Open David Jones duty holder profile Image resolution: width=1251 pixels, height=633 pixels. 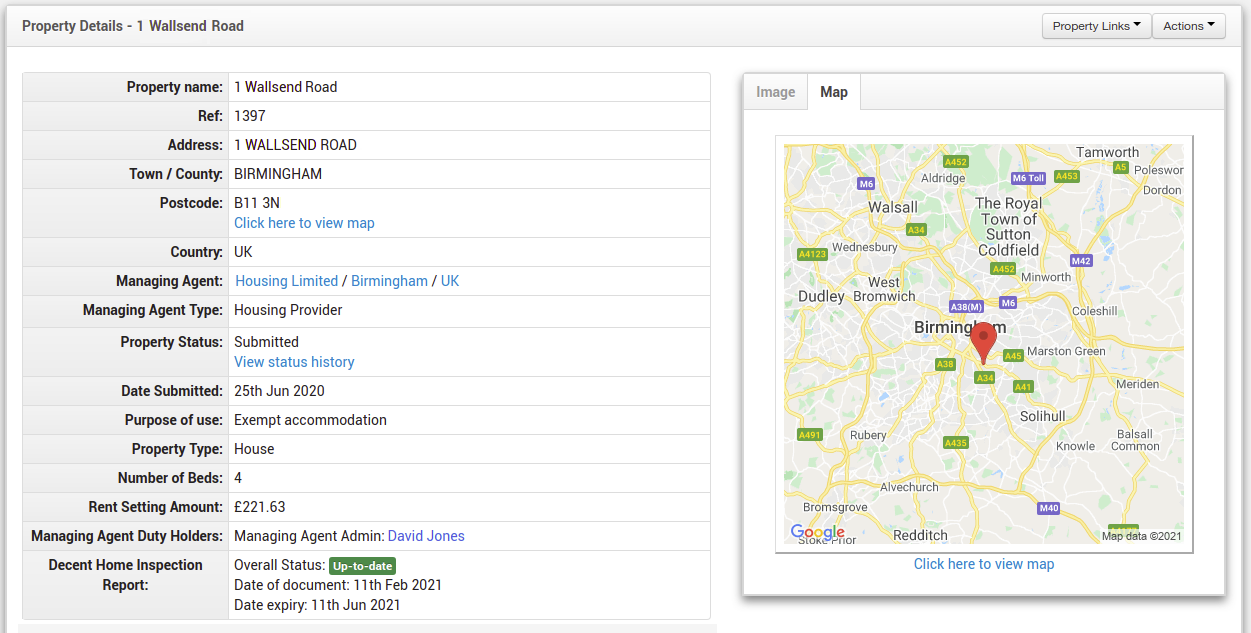[426, 536]
